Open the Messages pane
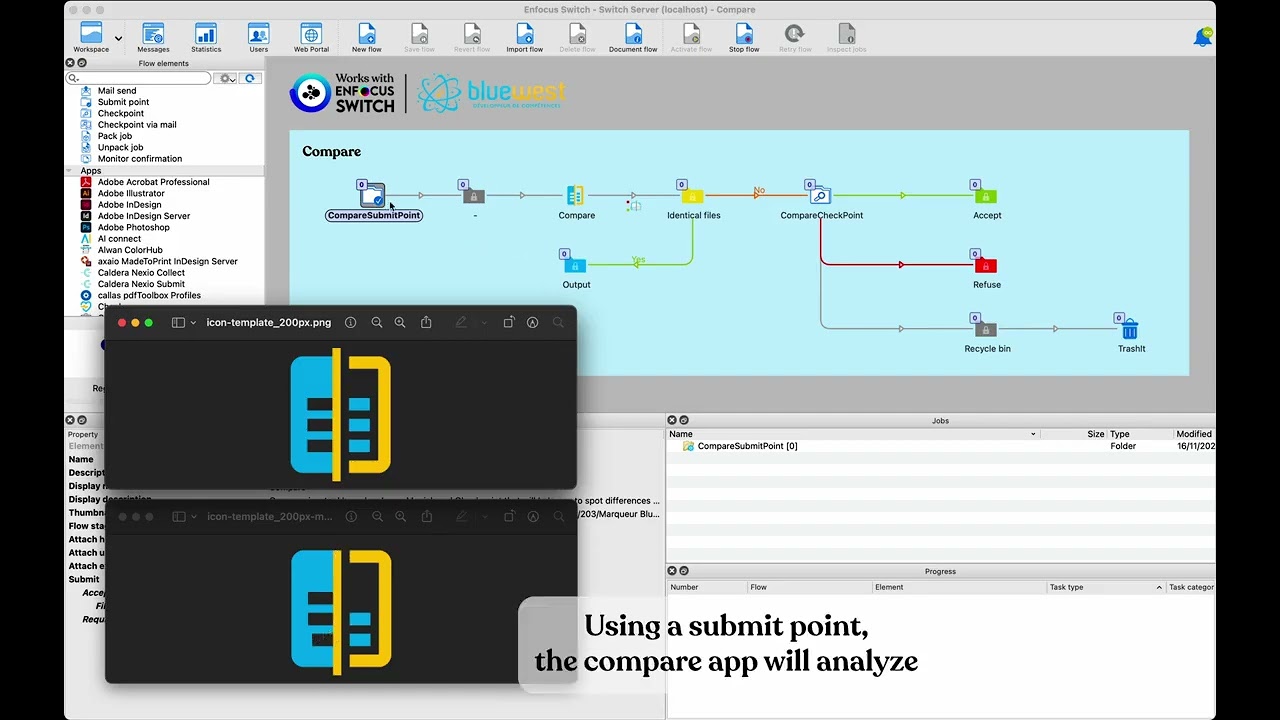 pos(153,38)
